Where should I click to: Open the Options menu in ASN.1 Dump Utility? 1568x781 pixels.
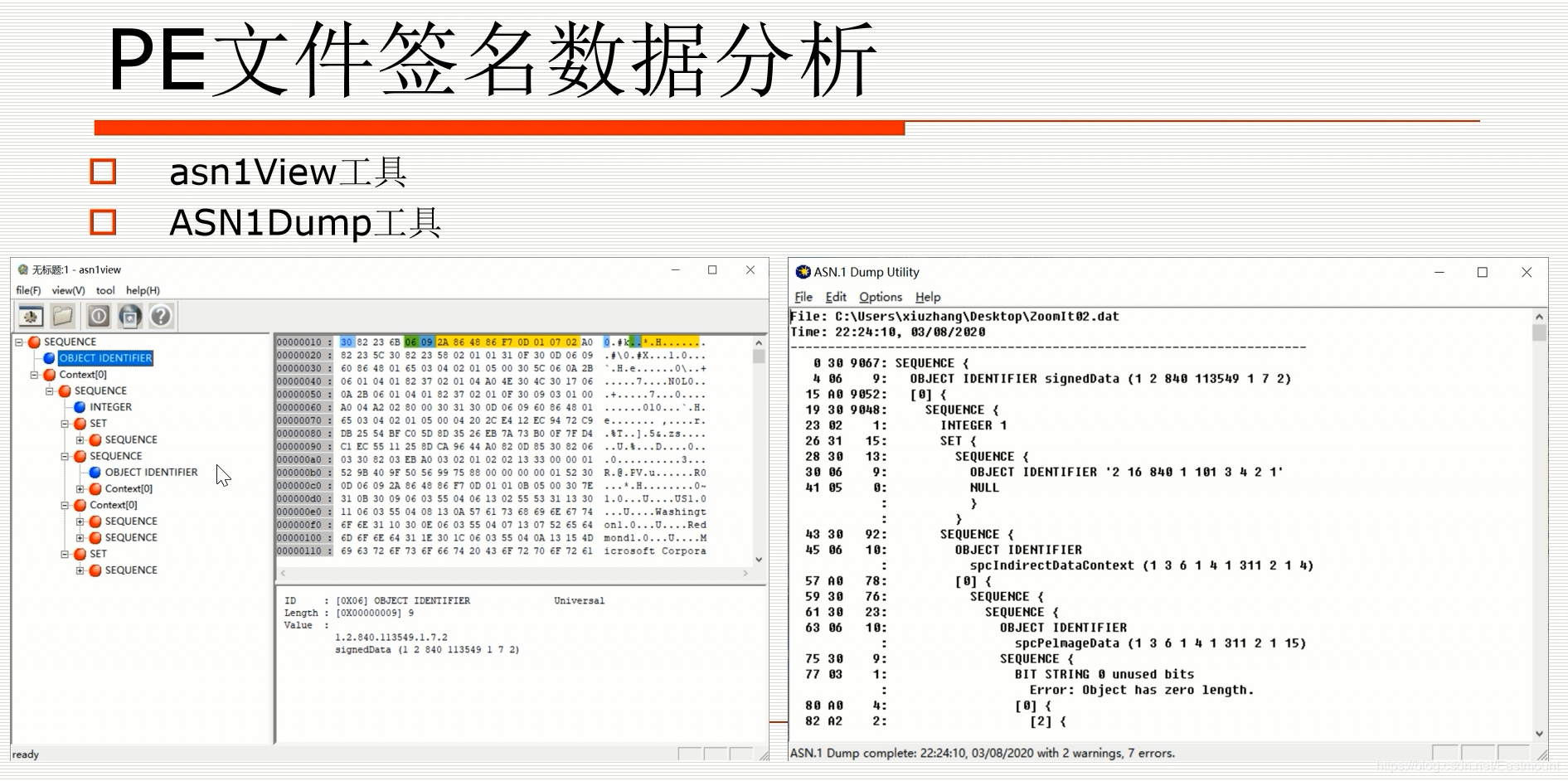tap(881, 297)
